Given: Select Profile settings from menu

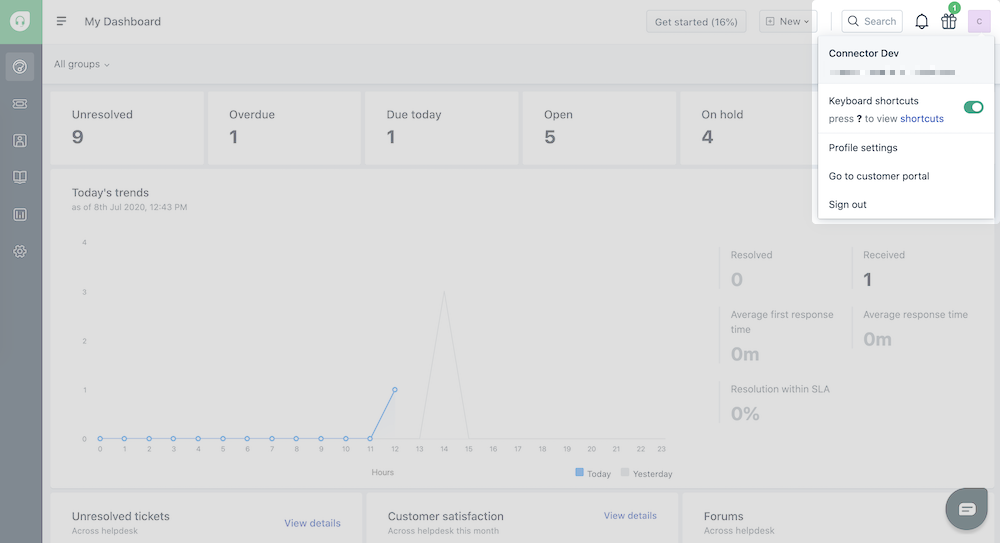Looking at the screenshot, I should (x=863, y=148).
